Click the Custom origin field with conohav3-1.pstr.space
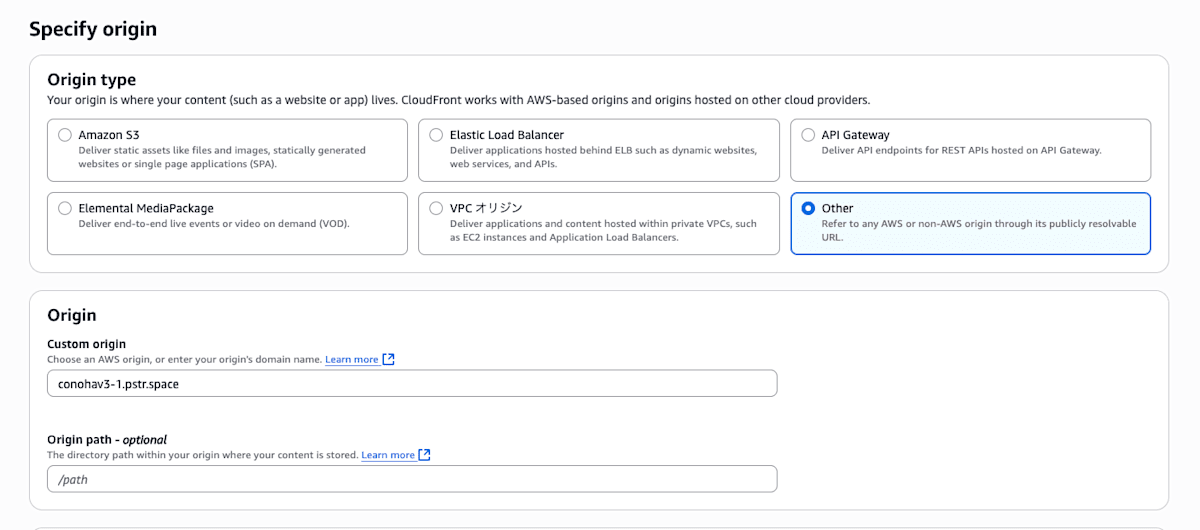Image resolution: width=1200 pixels, height=530 pixels. 412,383
